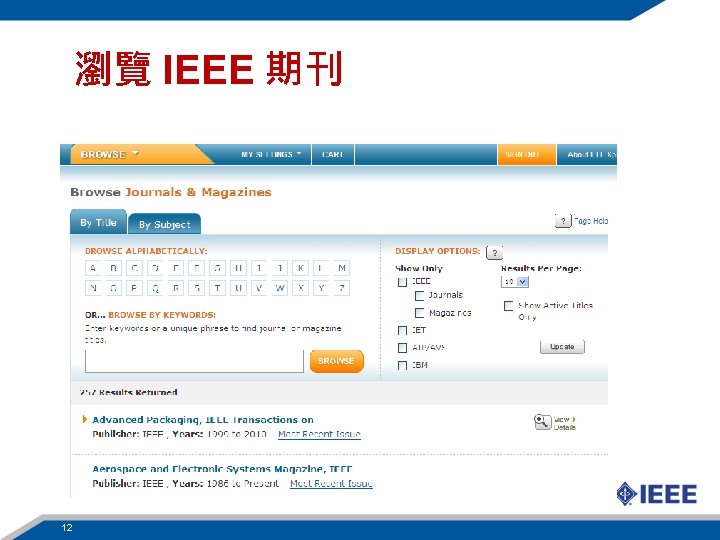
Task: Click the View Details magnifier icon
Action: click(542, 422)
